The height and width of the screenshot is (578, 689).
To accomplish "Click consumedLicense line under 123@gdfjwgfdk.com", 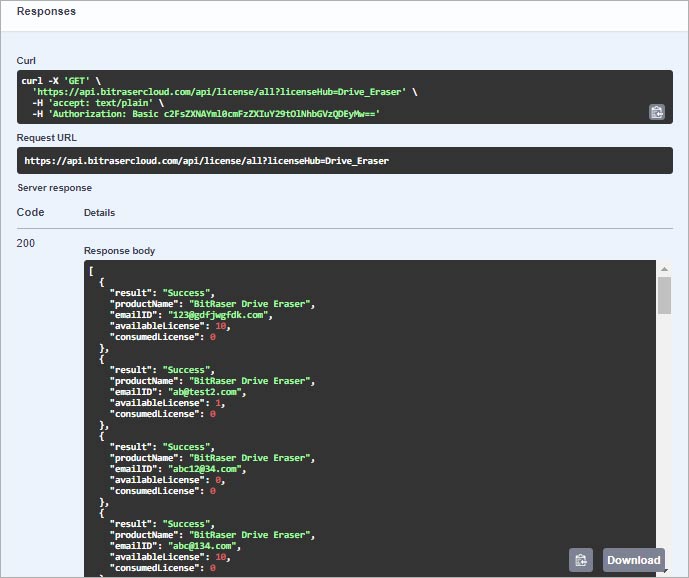I will [x=163, y=337].
